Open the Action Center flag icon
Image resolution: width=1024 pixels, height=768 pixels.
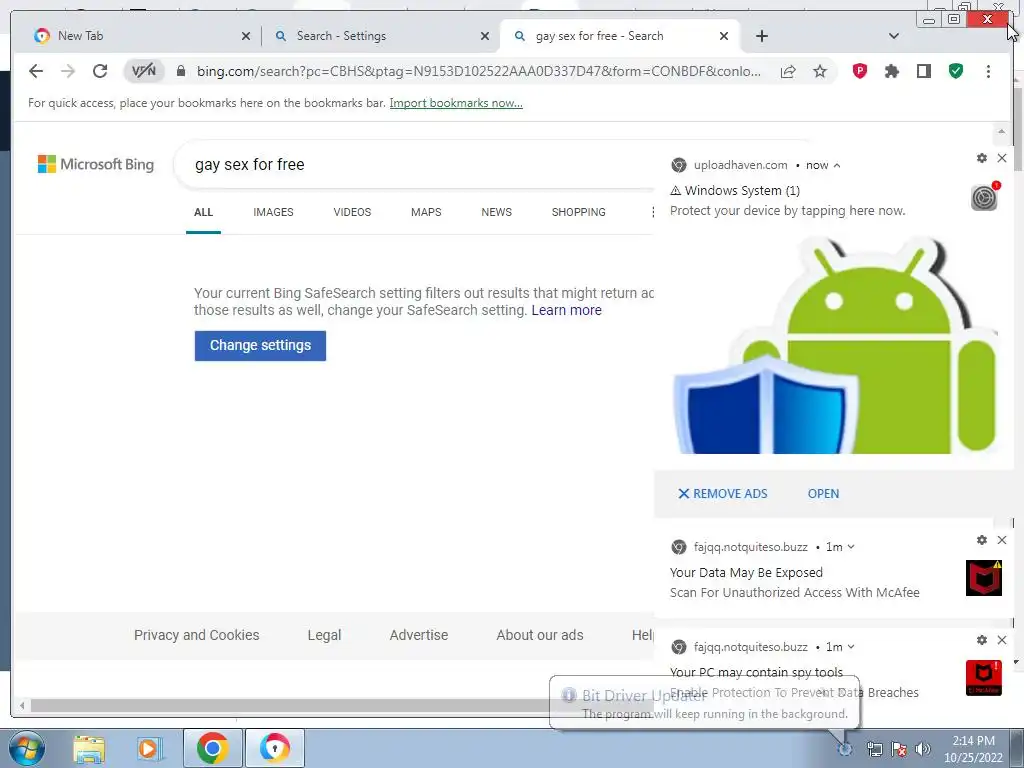[899, 749]
